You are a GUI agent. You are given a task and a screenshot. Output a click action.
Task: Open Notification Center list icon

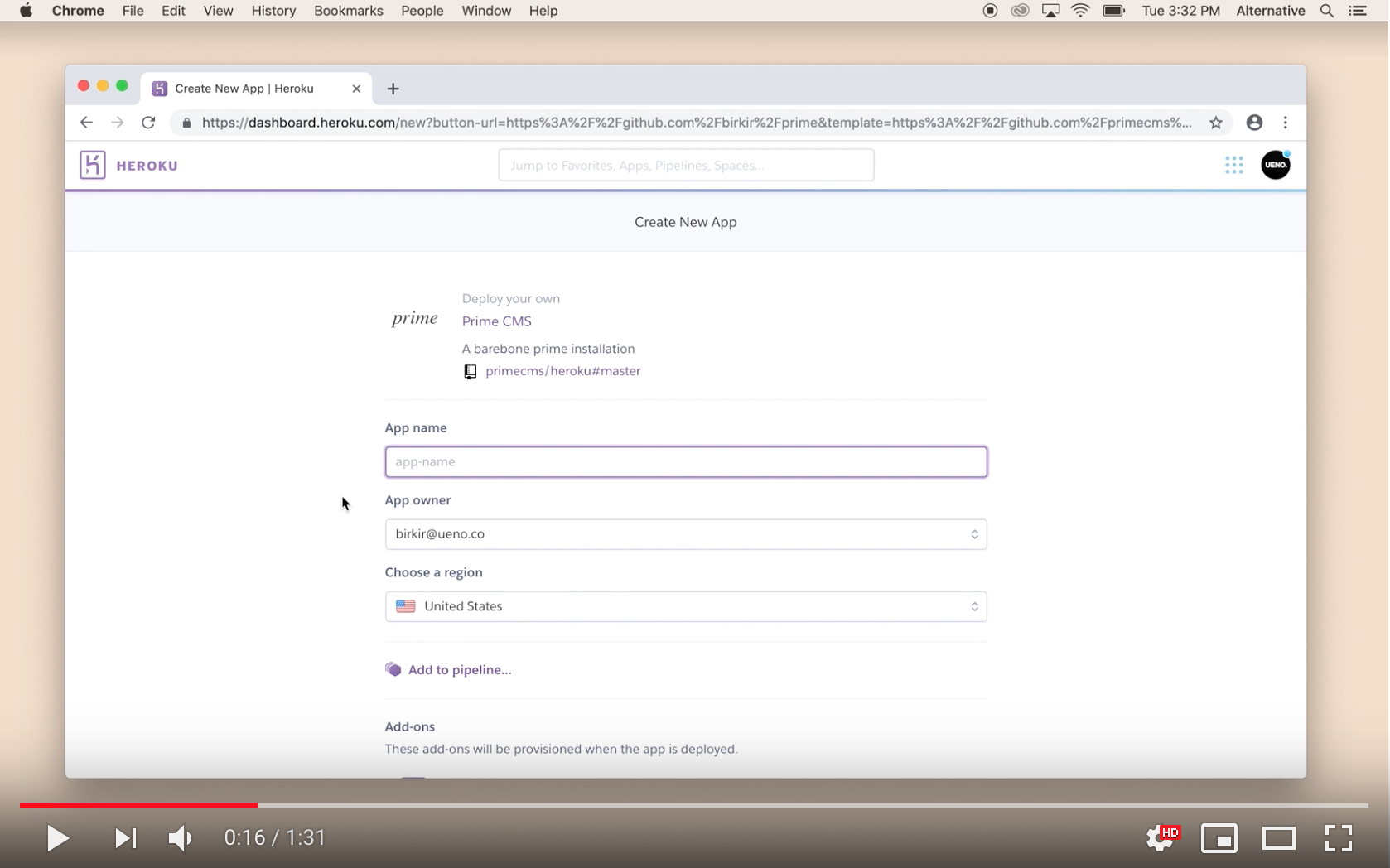point(1358,11)
